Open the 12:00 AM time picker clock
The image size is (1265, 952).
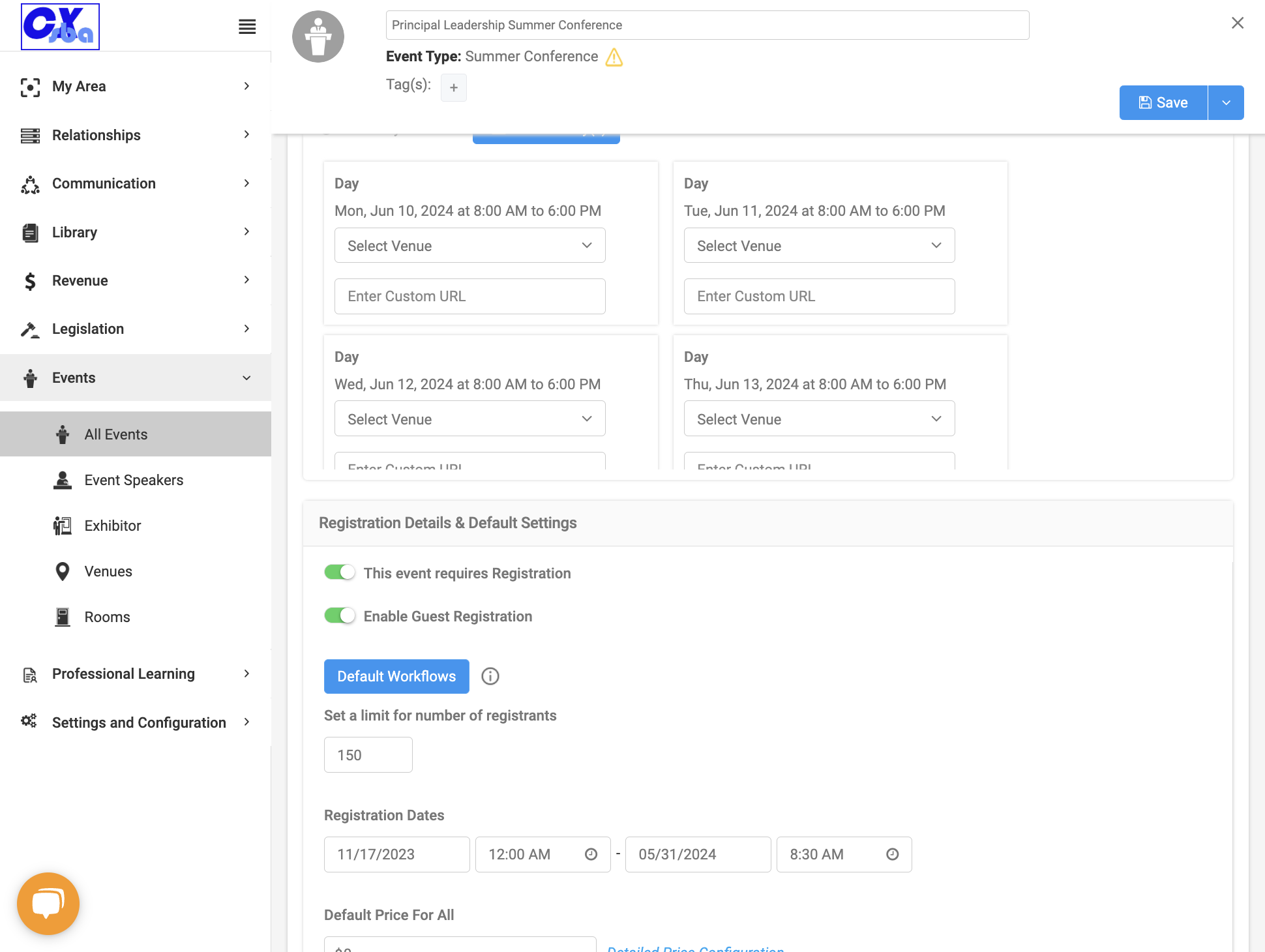591,854
